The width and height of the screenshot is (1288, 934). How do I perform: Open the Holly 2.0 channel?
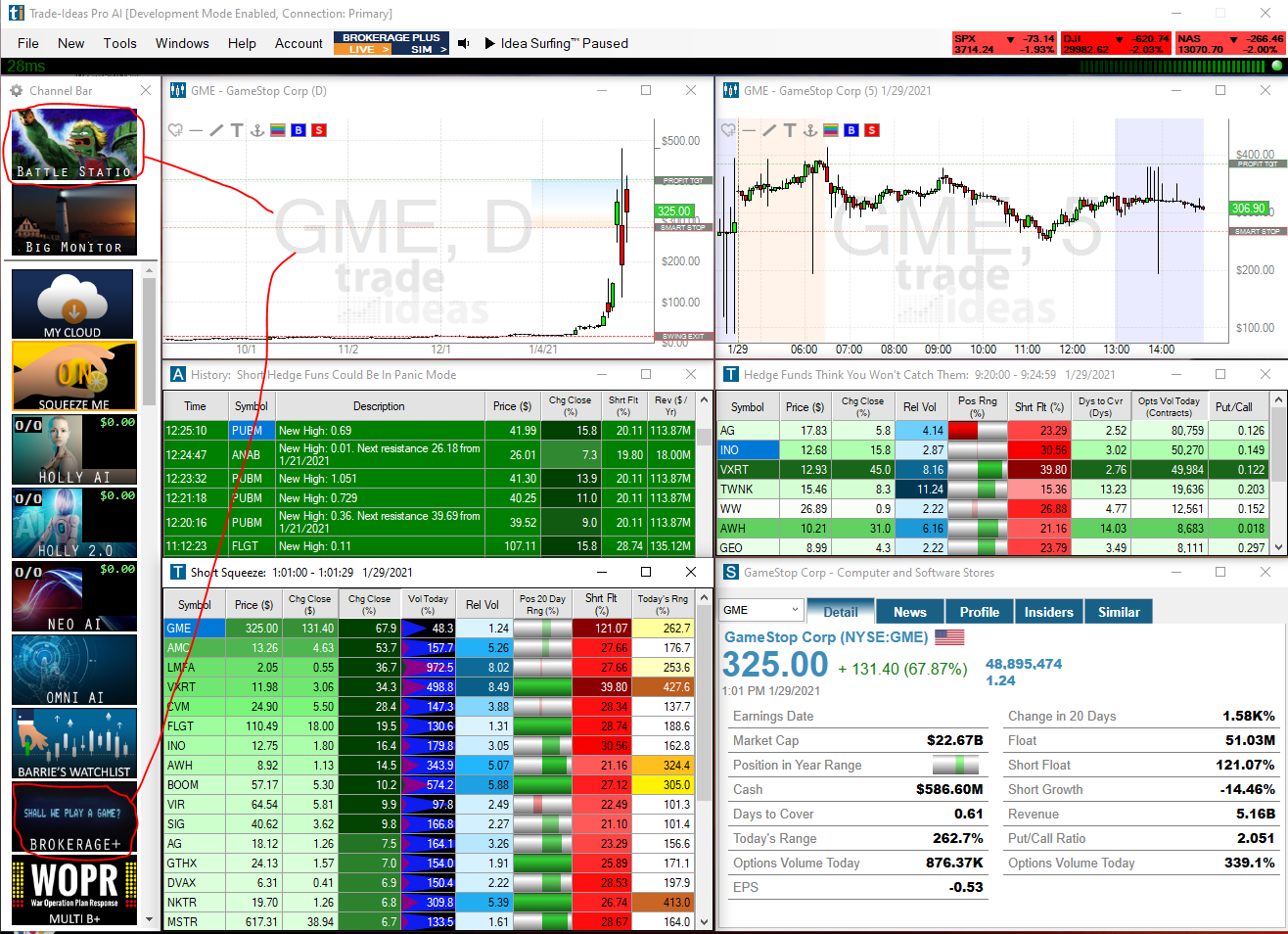(74, 523)
